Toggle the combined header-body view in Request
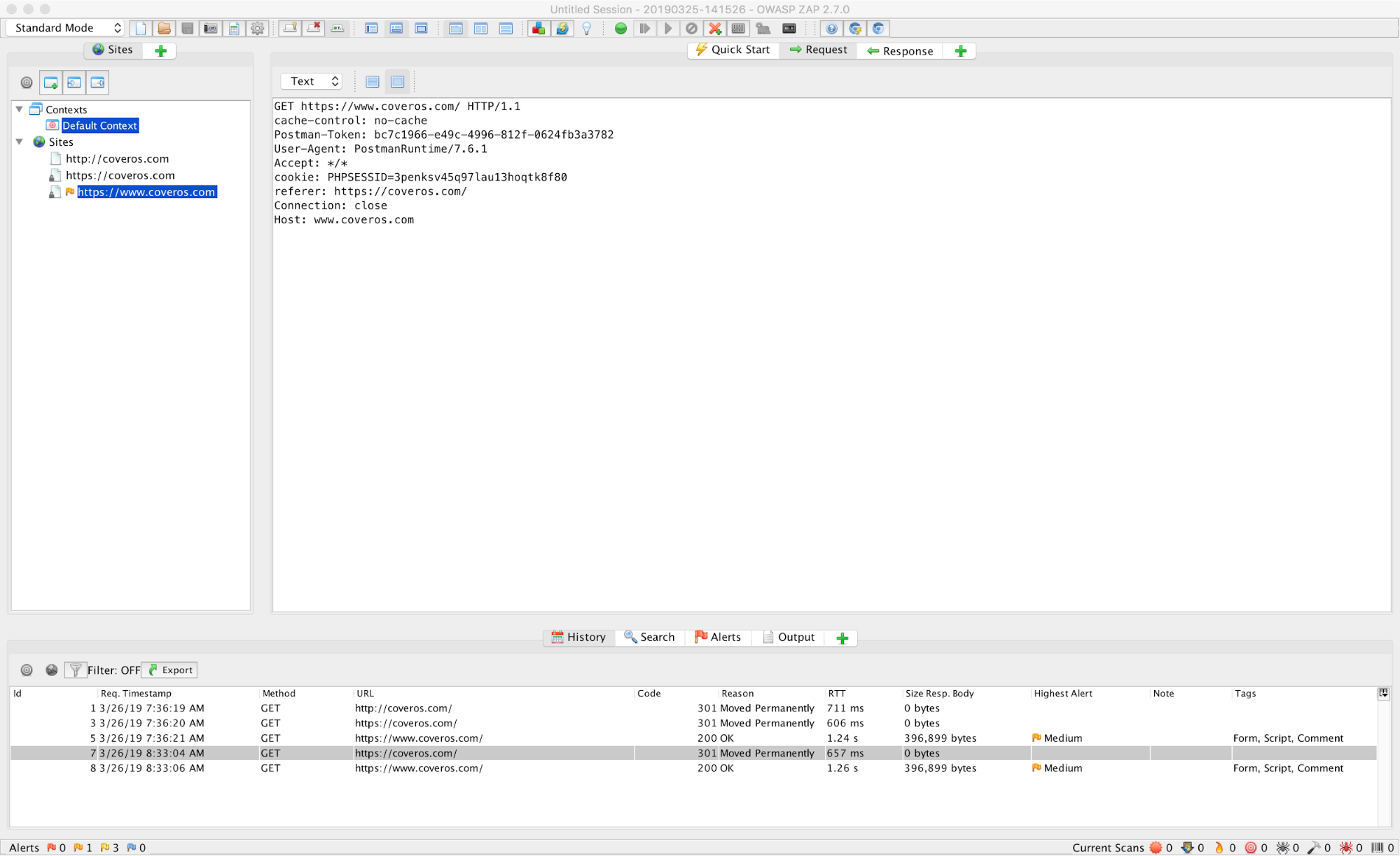Image resolution: width=1400 pixels, height=856 pixels. pos(397,81)
